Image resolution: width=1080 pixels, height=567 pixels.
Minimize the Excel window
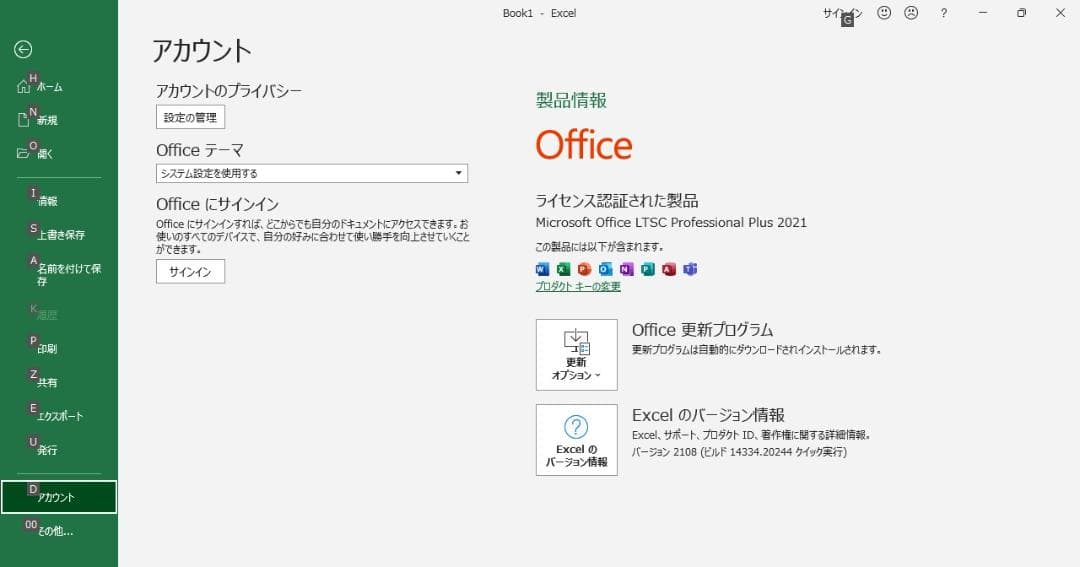(983, 13)
